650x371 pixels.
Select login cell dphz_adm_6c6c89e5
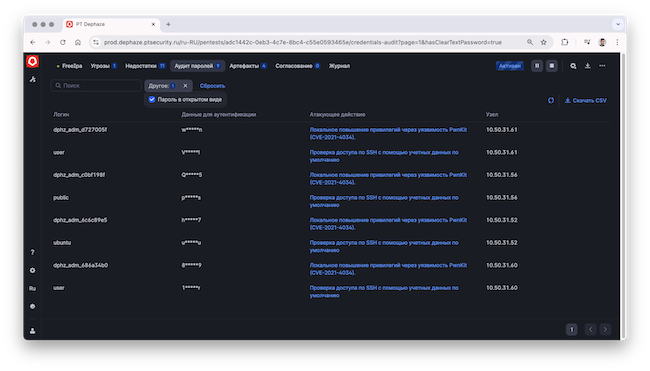coord(80,220)
